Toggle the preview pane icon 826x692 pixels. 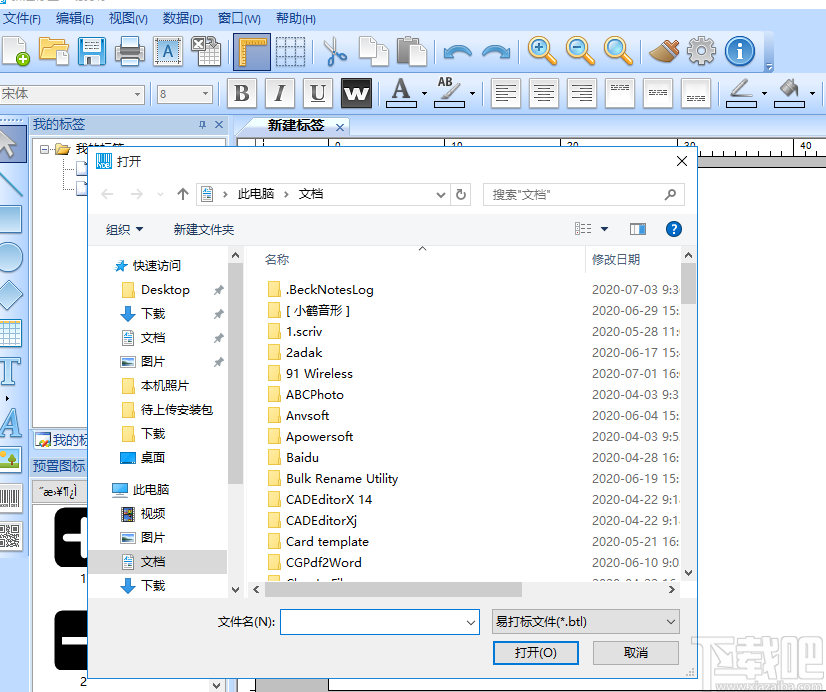[x=637, y=229]
